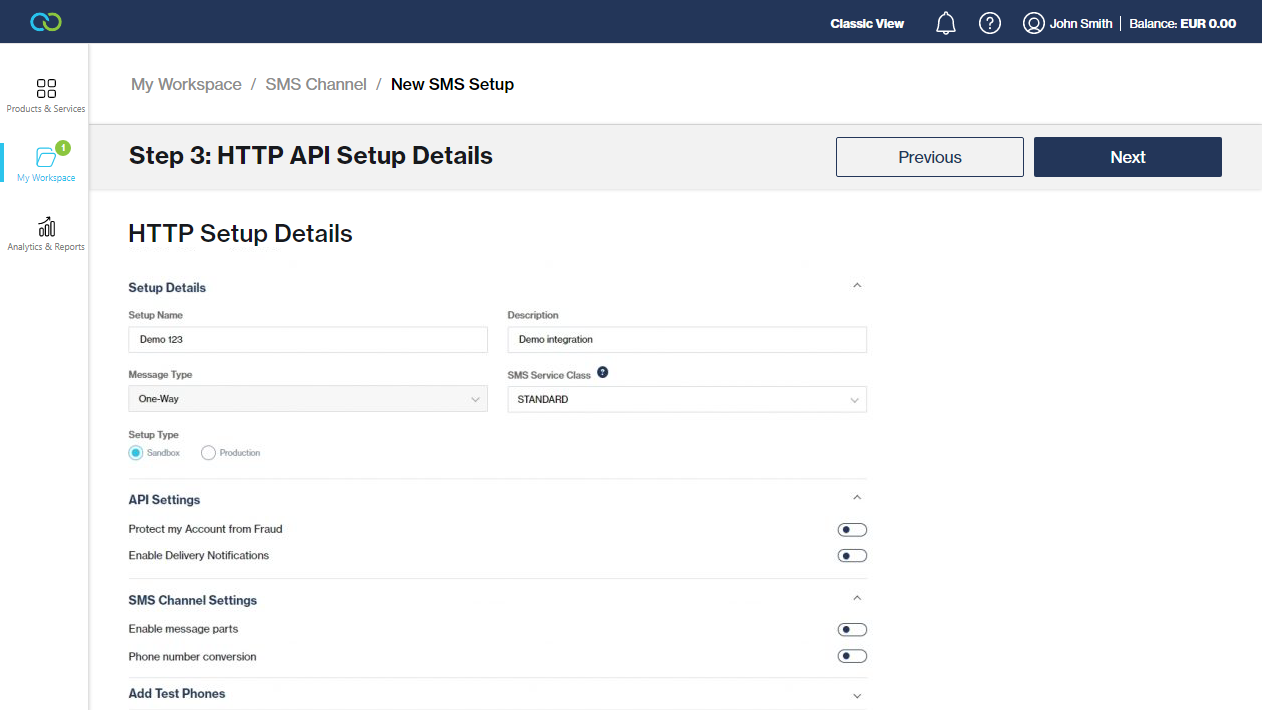This screenshot has width=1262, height=710.
Task: Click the user profile avatar icon
Action: tap(1034, 23)
